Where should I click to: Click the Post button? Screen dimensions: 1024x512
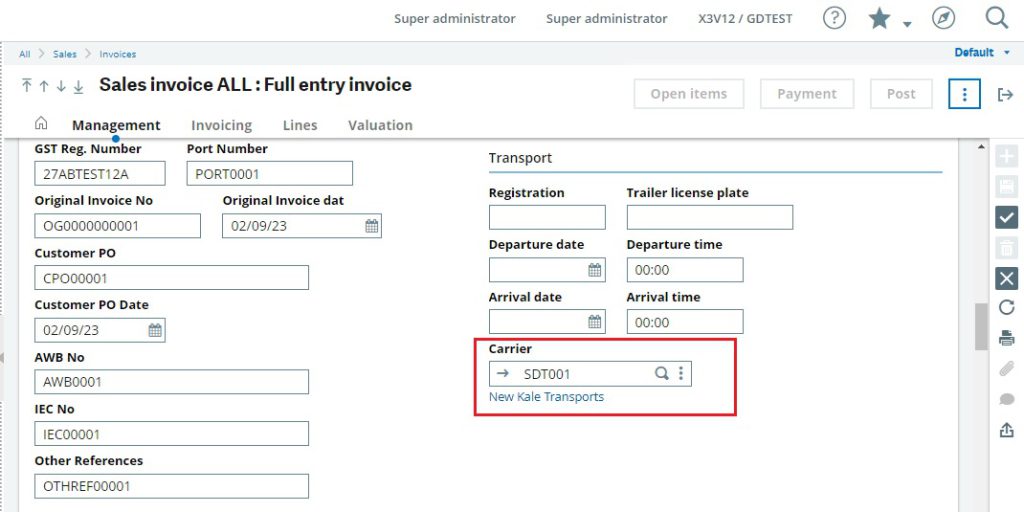coord(900,94)
